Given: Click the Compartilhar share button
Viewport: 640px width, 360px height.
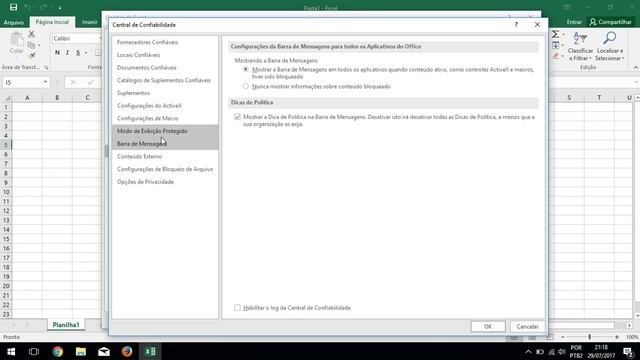Looking at the screenshot, I should click(610, 22).
